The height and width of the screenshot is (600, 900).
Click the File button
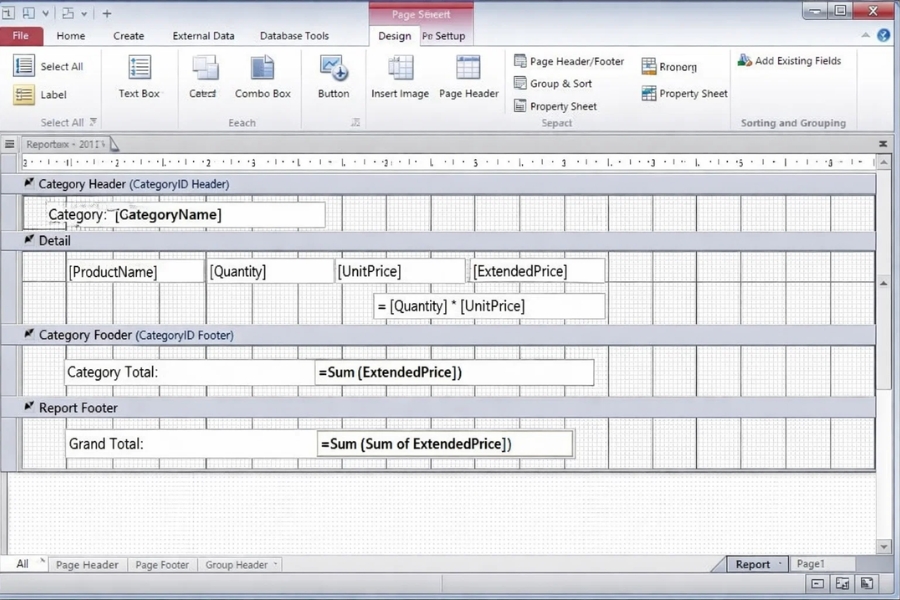21,36
